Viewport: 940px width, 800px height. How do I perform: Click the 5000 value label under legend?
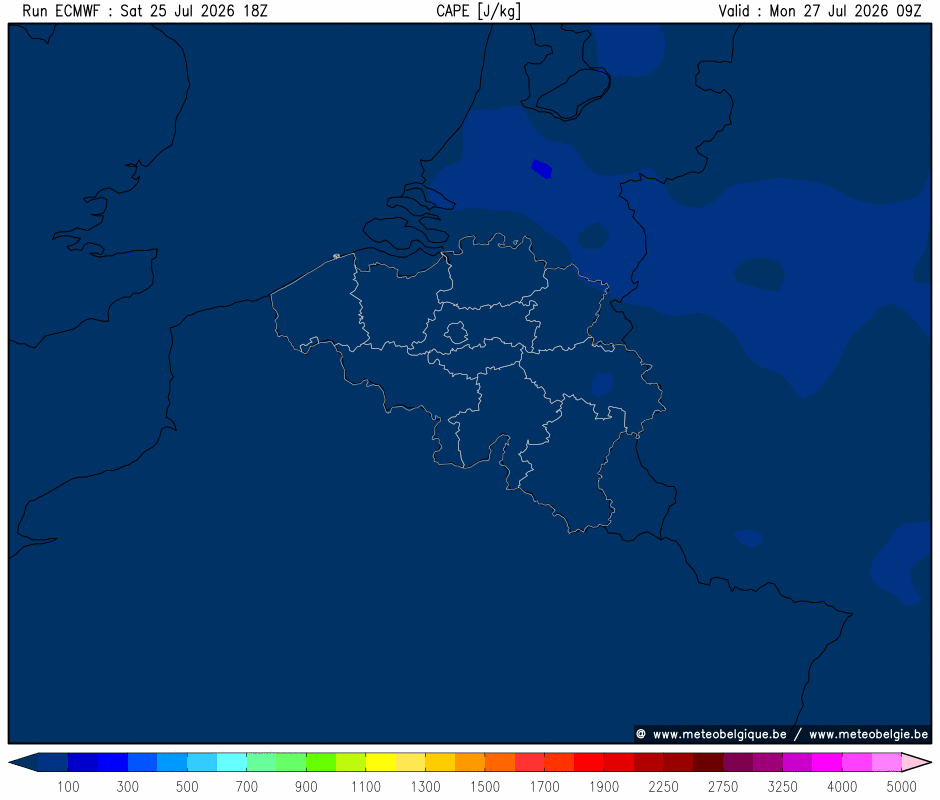902,786
